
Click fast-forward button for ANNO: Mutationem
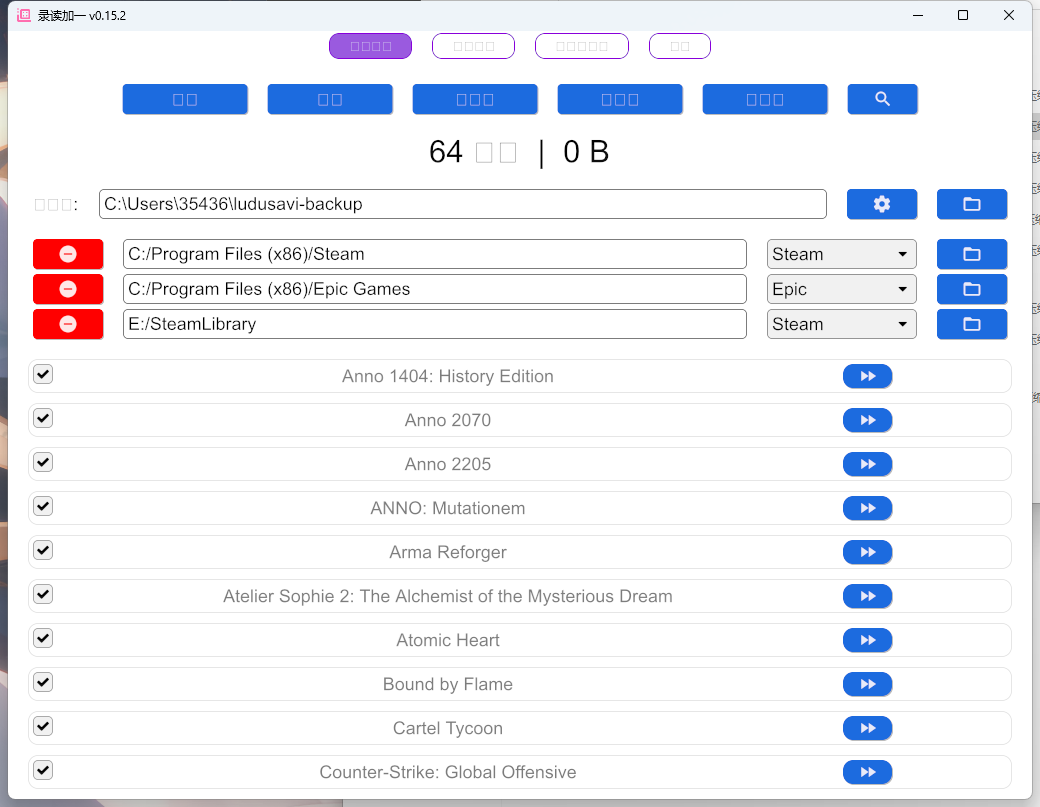coord(868,508)
